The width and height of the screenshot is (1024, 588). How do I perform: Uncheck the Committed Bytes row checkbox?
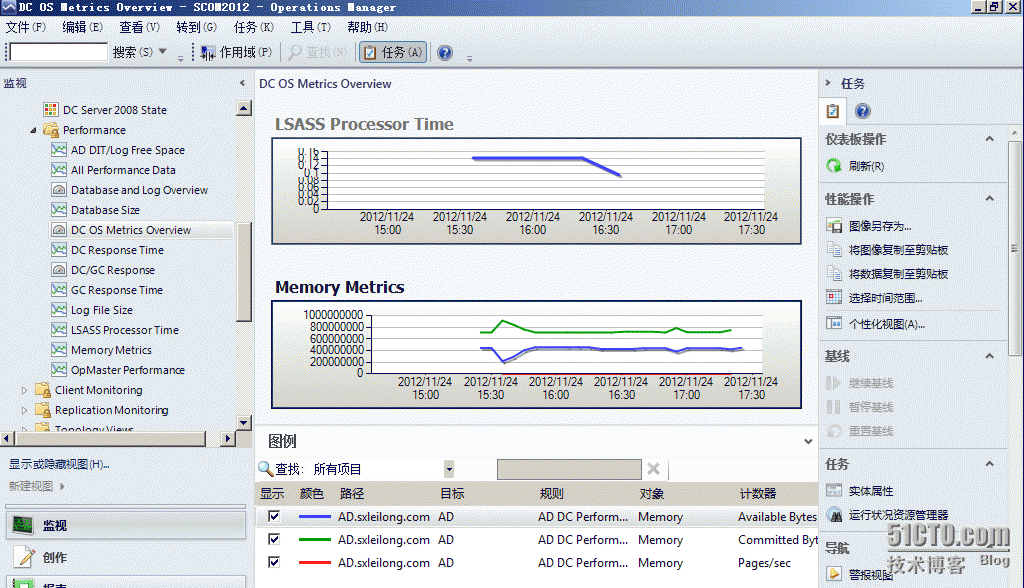[x=274, y=539]
